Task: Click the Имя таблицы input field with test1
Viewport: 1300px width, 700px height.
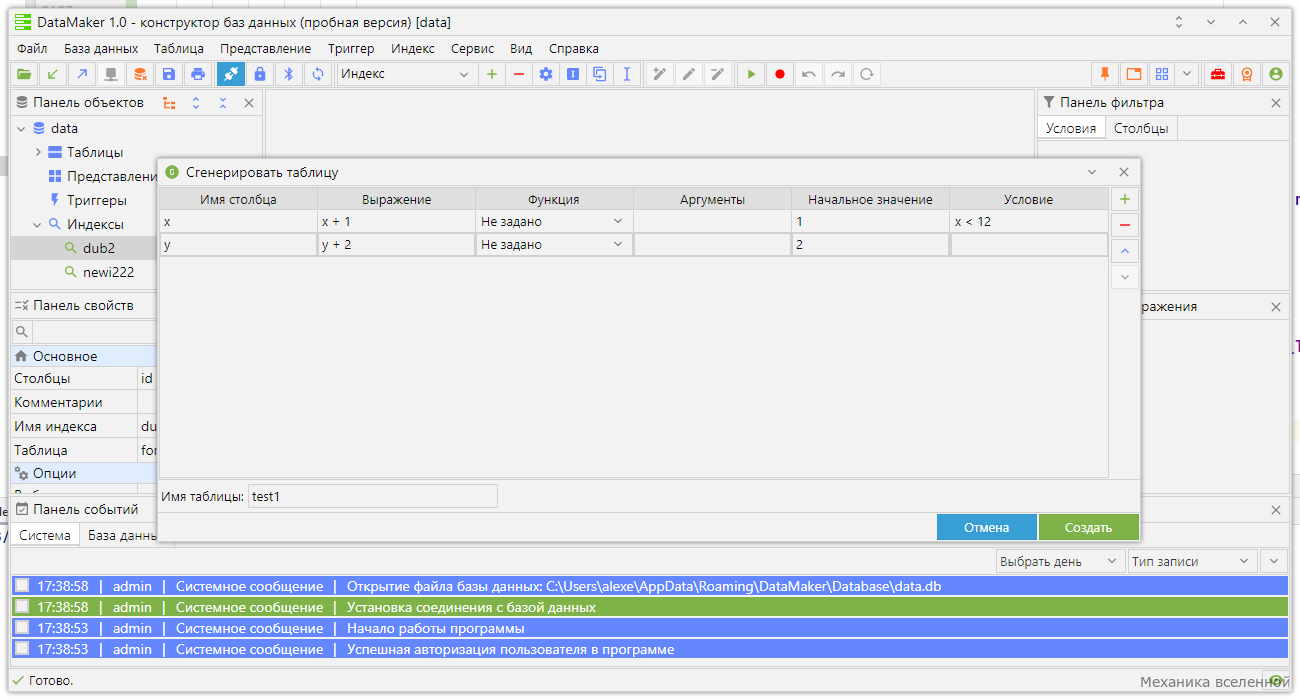Action: point(372,496)
